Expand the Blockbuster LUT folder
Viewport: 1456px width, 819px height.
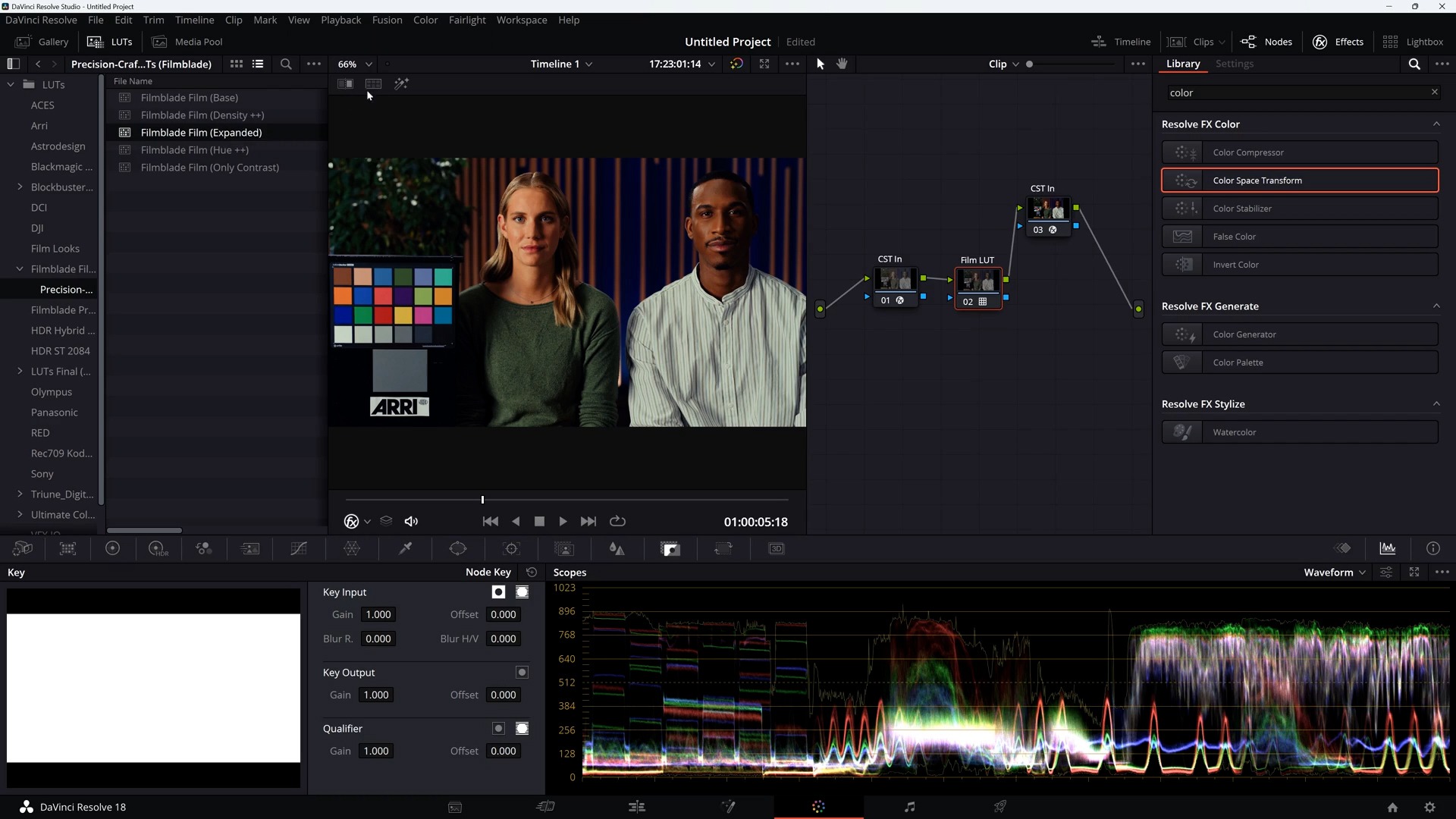(20, 187)
